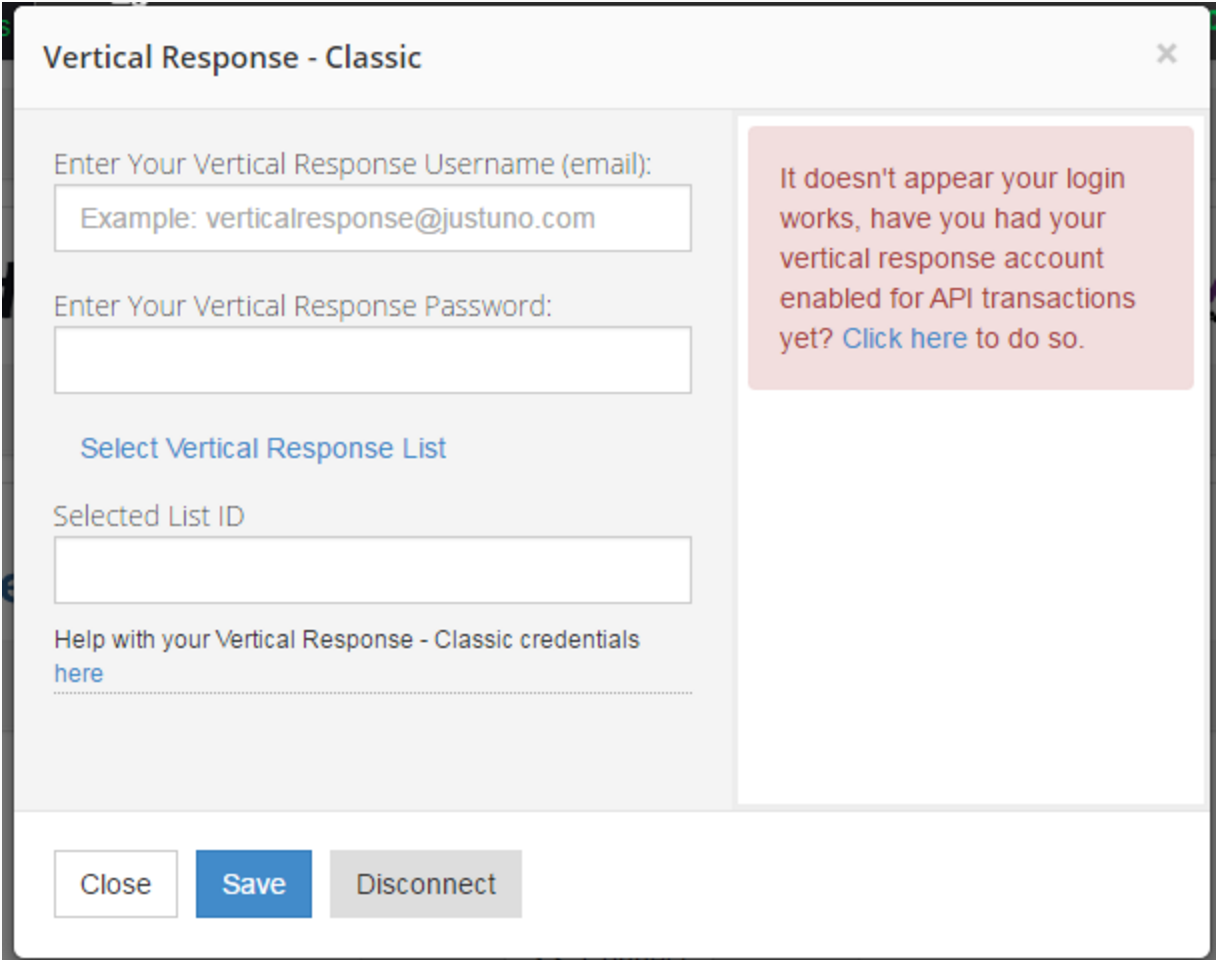Click the empty right panel below the error
The image size is (1216, 960).
(965, 600)
